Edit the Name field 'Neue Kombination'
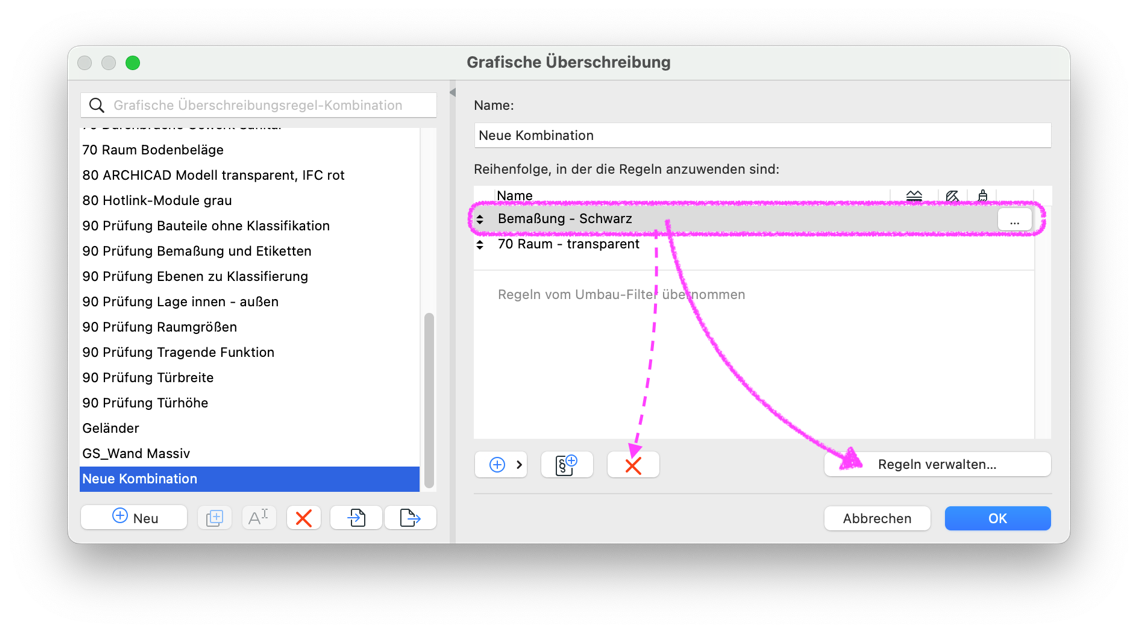 pyautogui.click(x=762, y=135)
